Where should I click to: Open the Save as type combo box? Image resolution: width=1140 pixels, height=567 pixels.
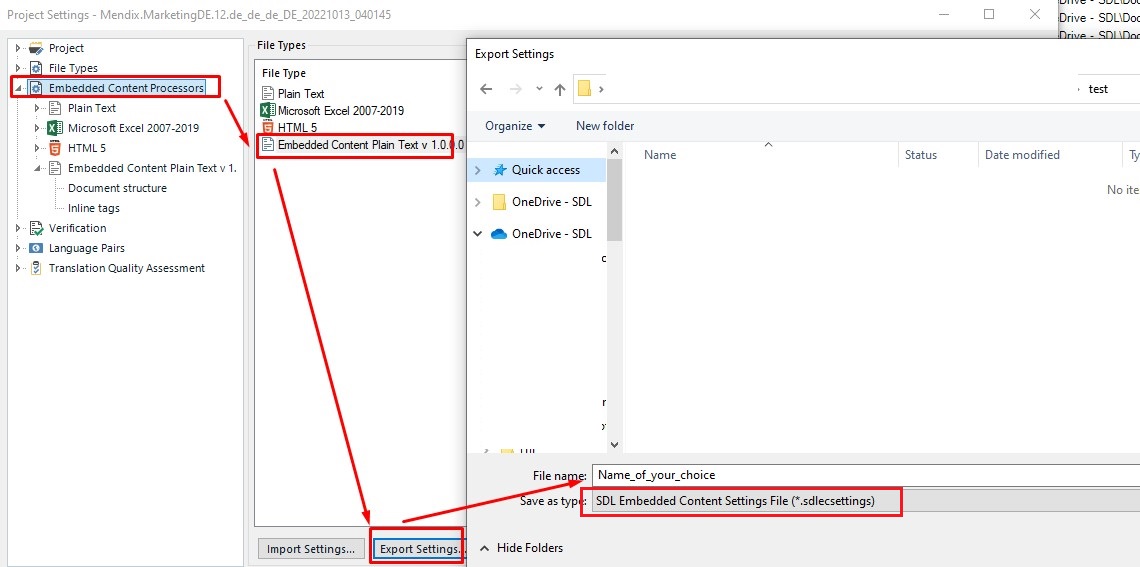tap(745, 501)
